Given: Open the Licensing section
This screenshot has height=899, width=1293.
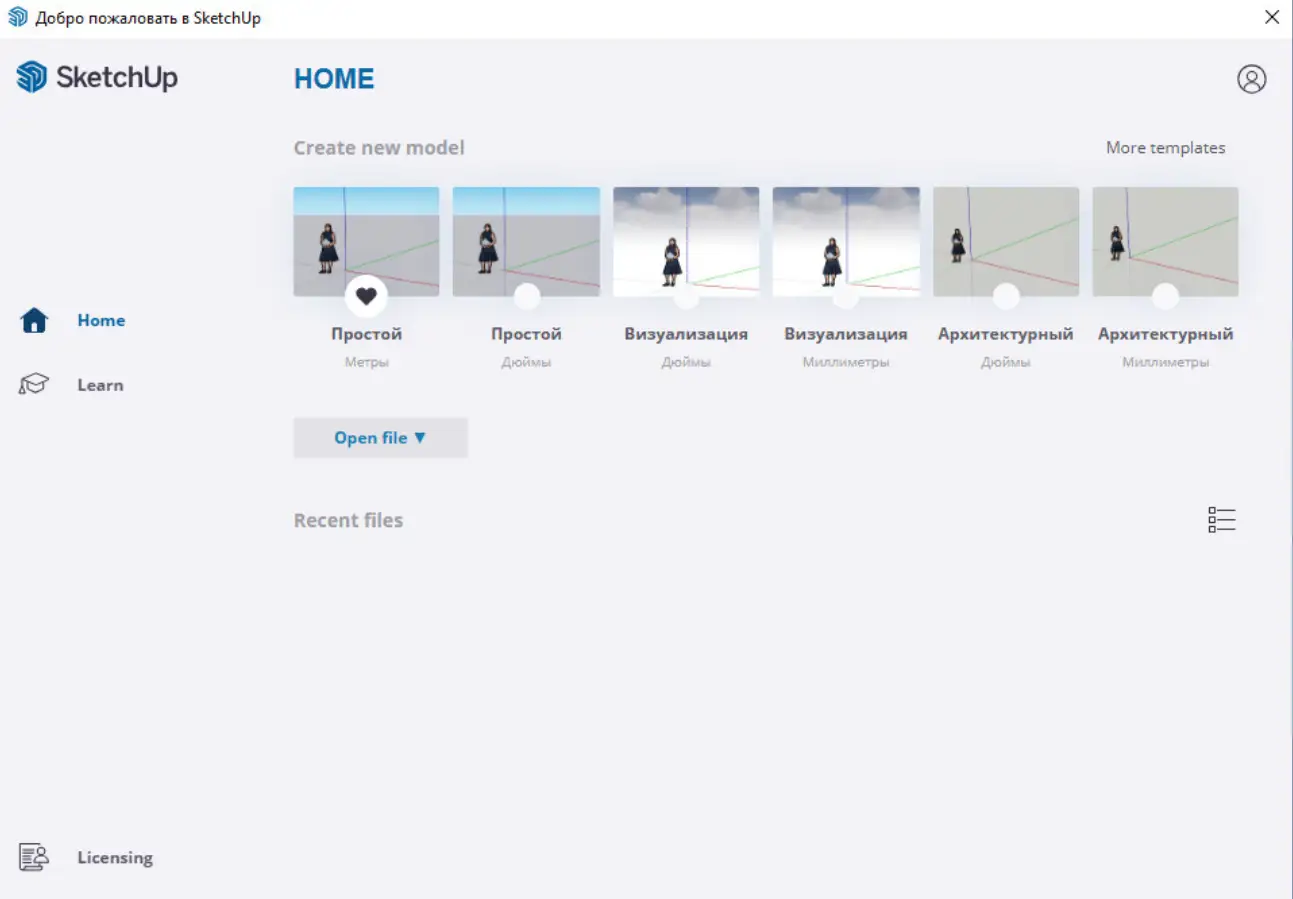Looking at the screenshot, I should click(x=86, y=857).
